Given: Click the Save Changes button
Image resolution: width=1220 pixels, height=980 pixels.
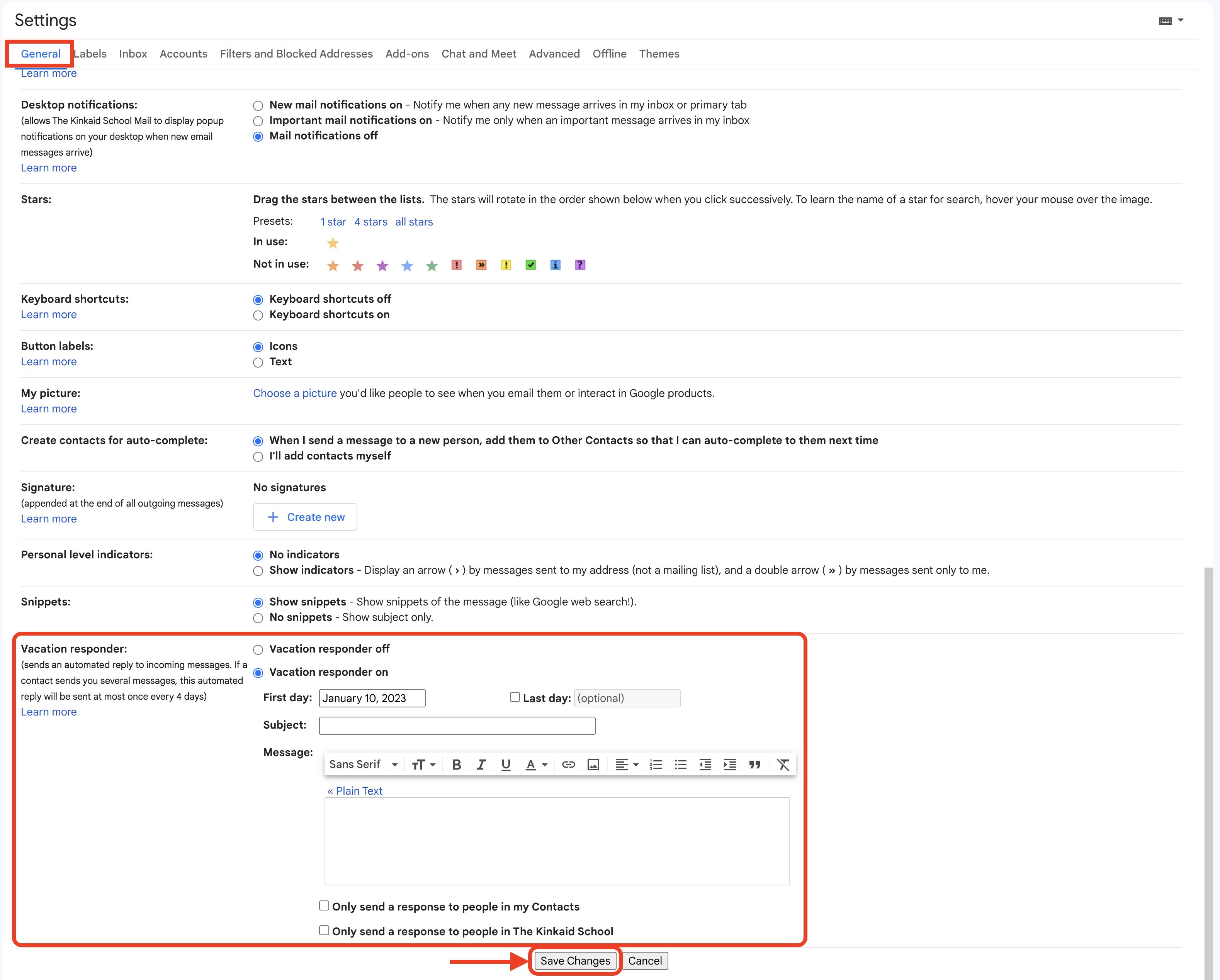Looking at the screenshot, I should (x=574, y=961).
